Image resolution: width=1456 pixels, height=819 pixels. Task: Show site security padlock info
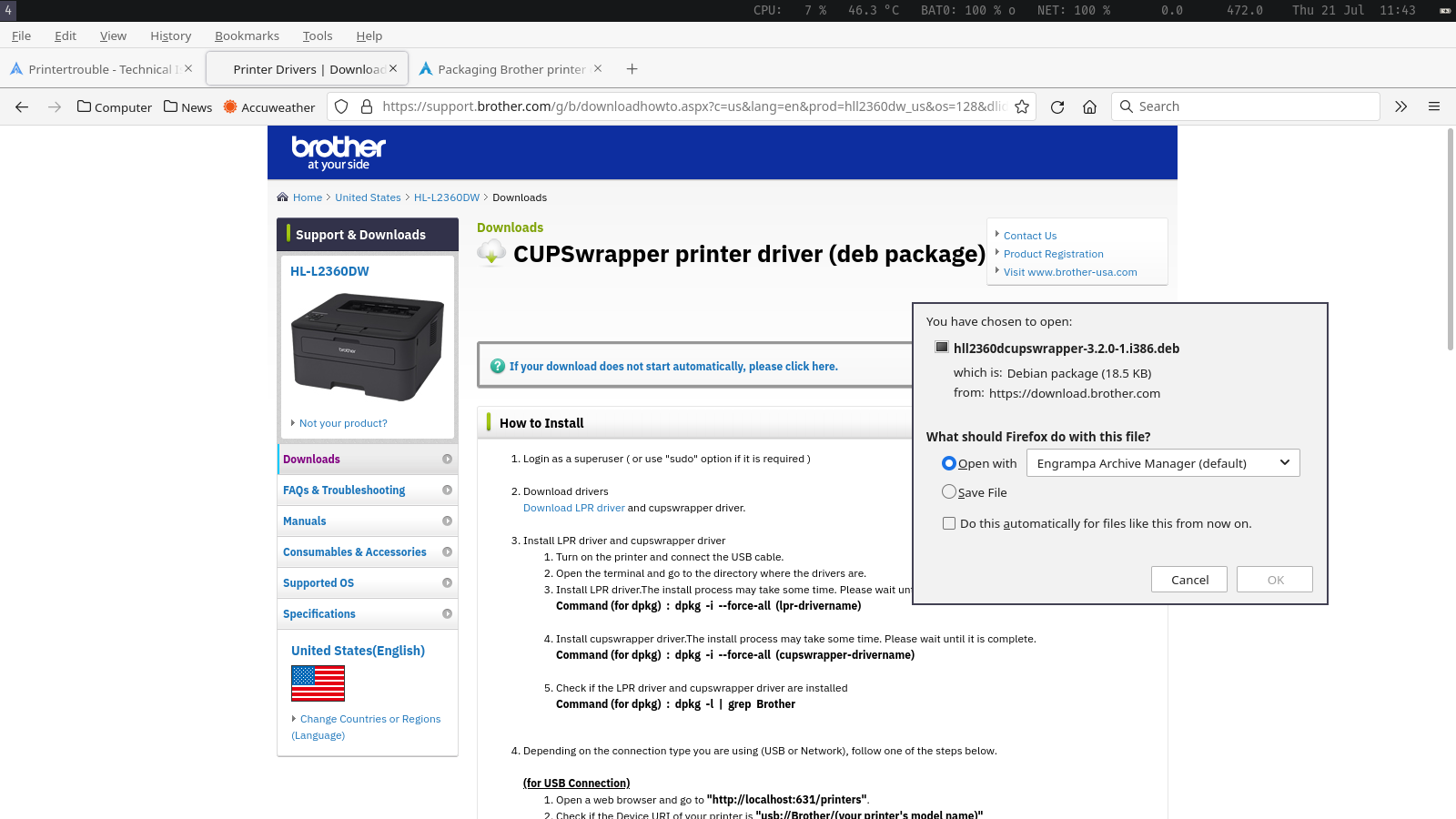tap(367, 106)
